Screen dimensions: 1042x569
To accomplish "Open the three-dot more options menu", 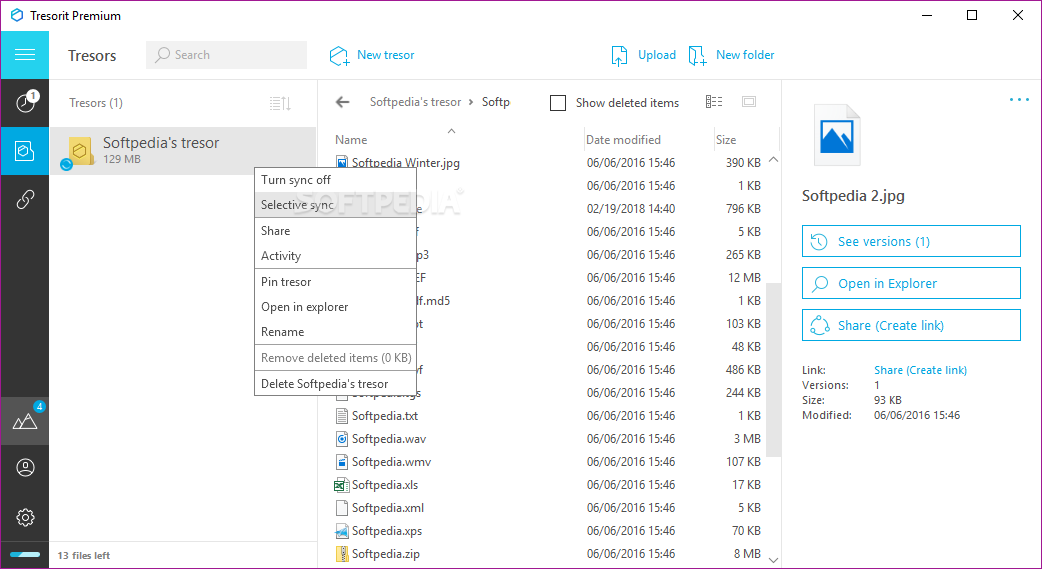I will [x=1019, y=100].
